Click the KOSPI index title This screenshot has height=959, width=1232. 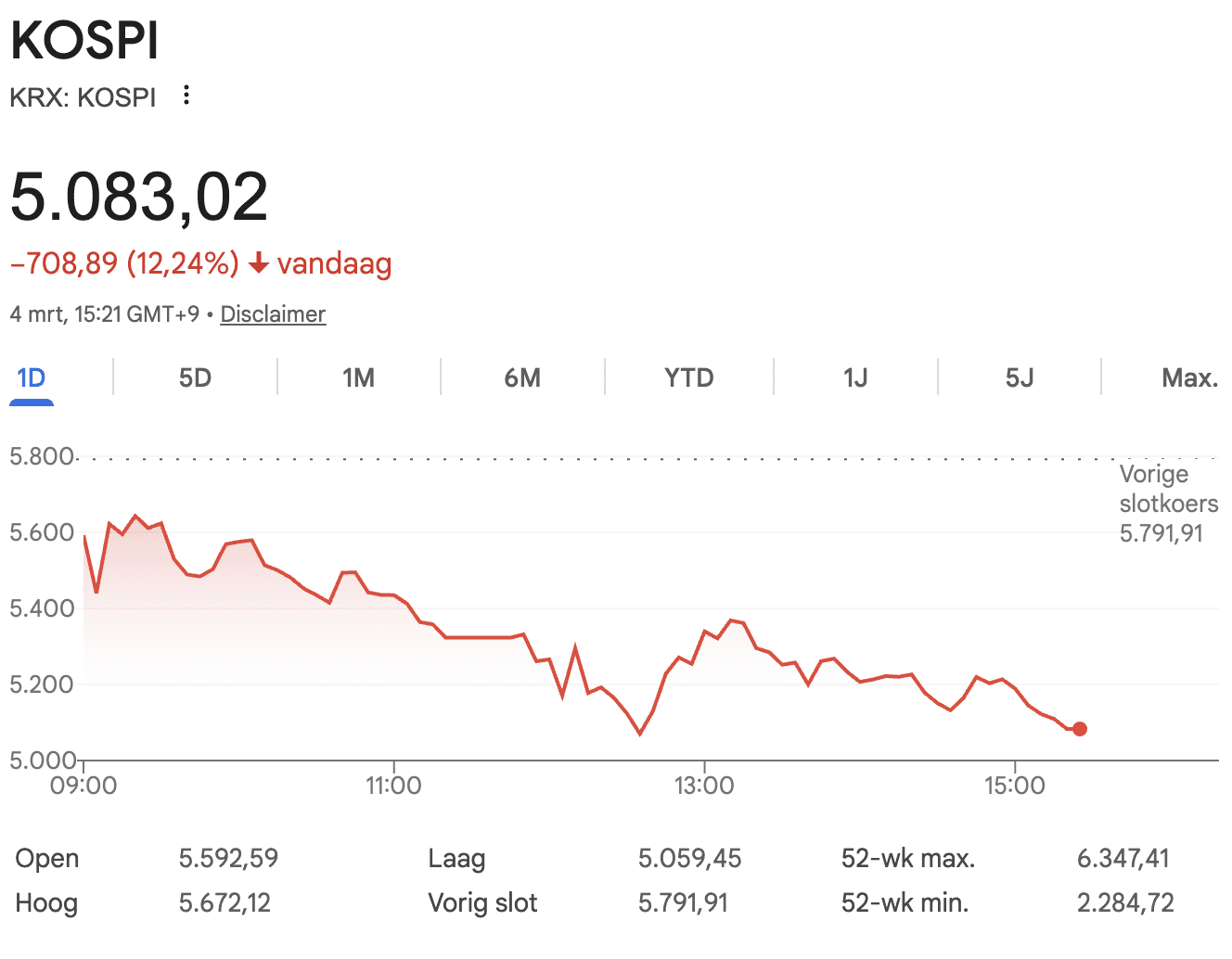coord(84,42)
